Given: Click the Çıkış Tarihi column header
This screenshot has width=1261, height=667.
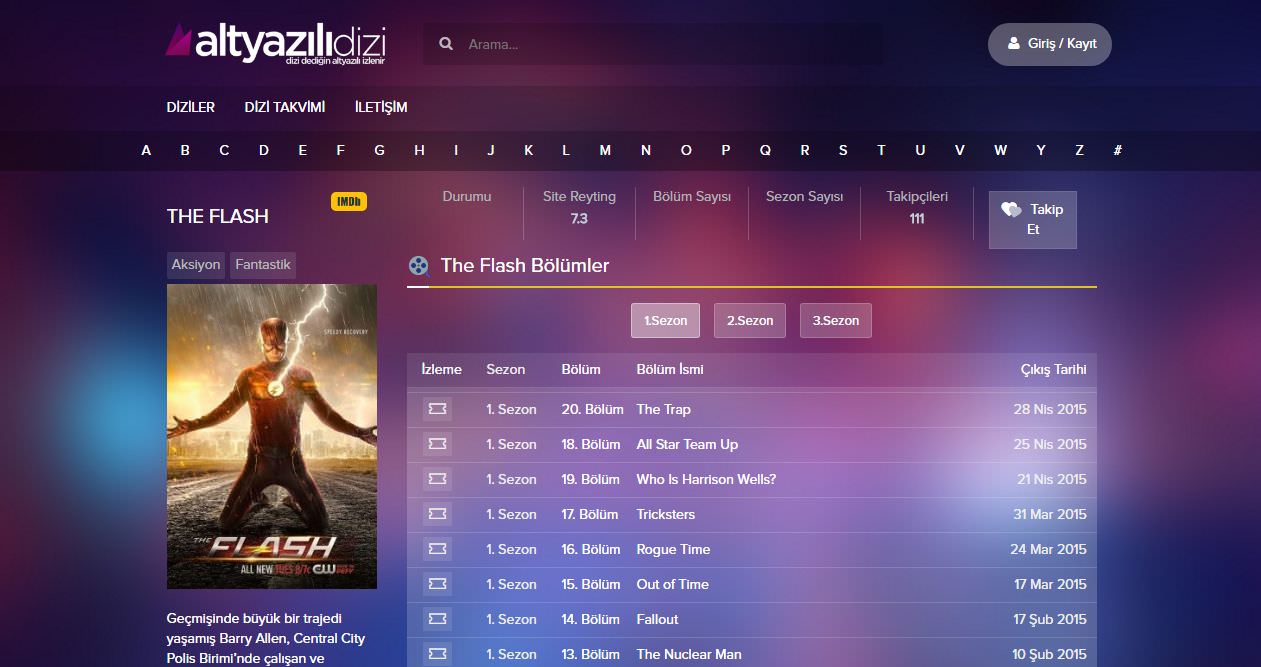Looking at the screenshot, I should tap(1053, 369).
